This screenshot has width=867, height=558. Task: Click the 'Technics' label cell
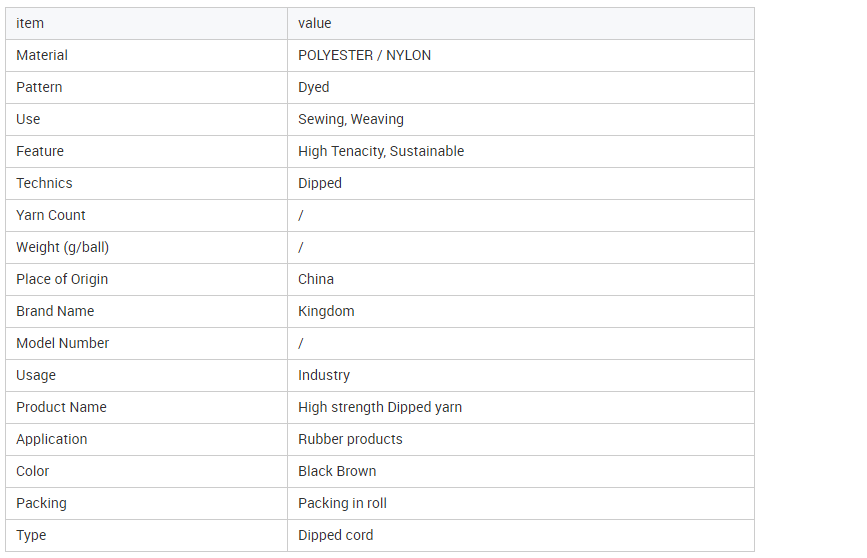[x=44, y=183]
